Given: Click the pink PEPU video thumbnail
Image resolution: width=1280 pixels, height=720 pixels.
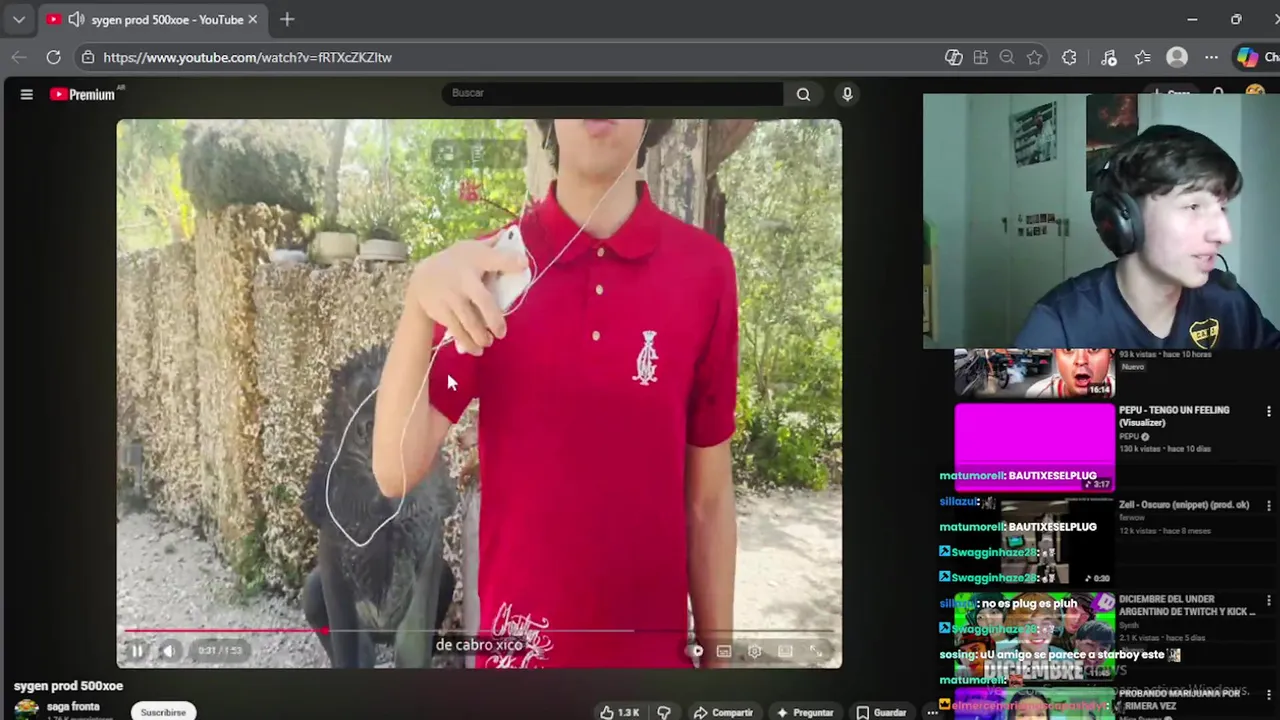Looking at the screenshot, I should pos(1034,447).
